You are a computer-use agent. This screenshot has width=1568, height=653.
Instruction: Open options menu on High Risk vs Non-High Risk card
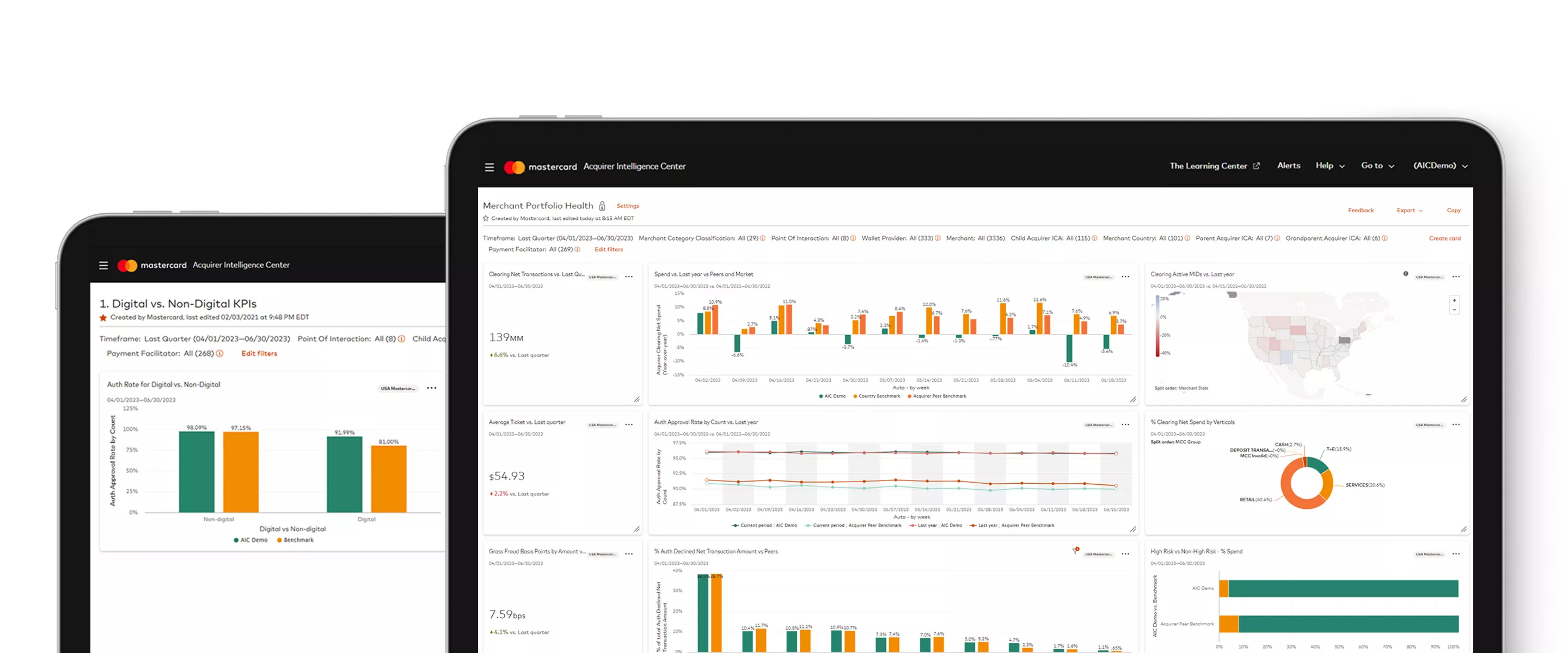pos(1456,554)
